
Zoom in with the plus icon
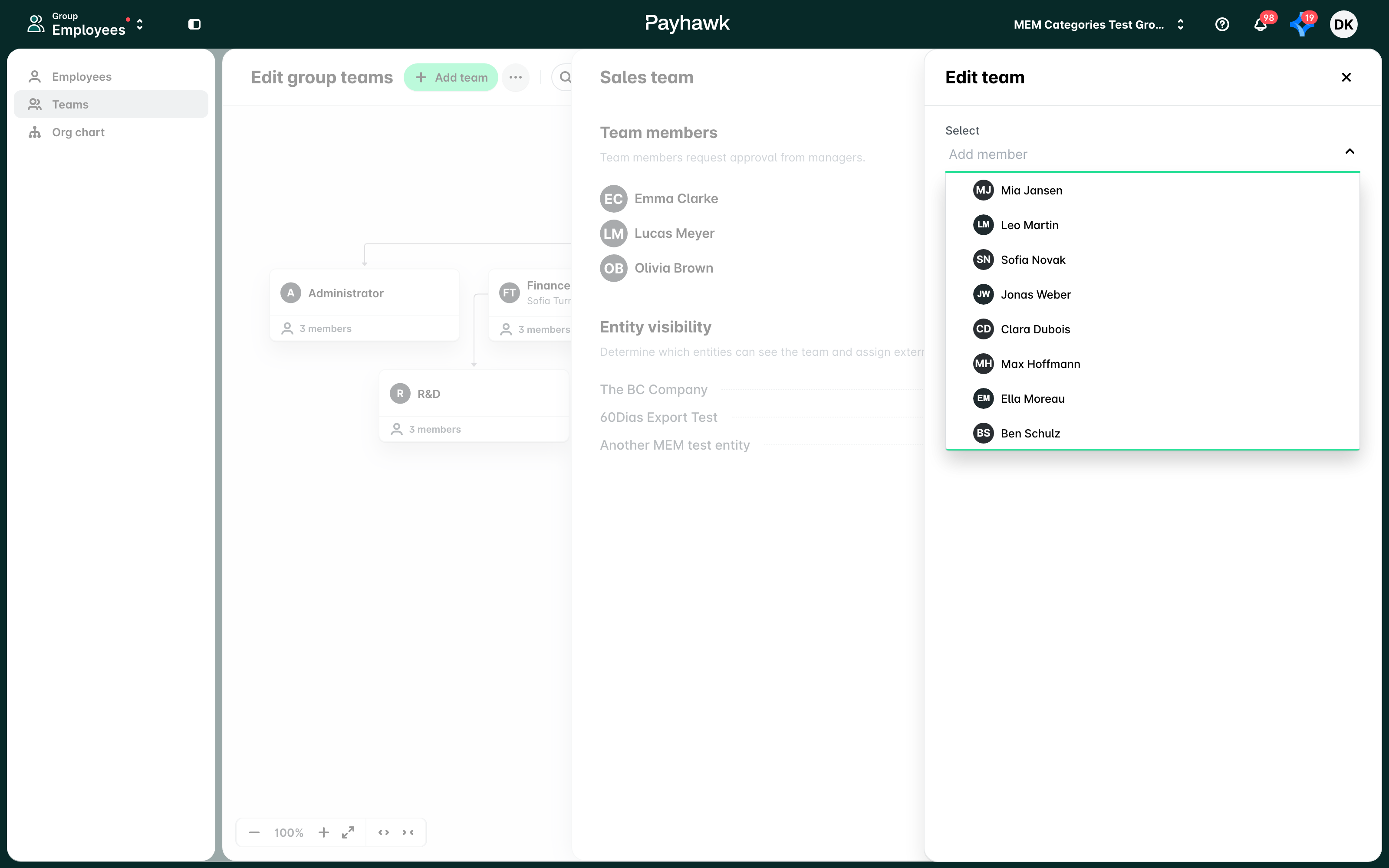click(324, 832)
